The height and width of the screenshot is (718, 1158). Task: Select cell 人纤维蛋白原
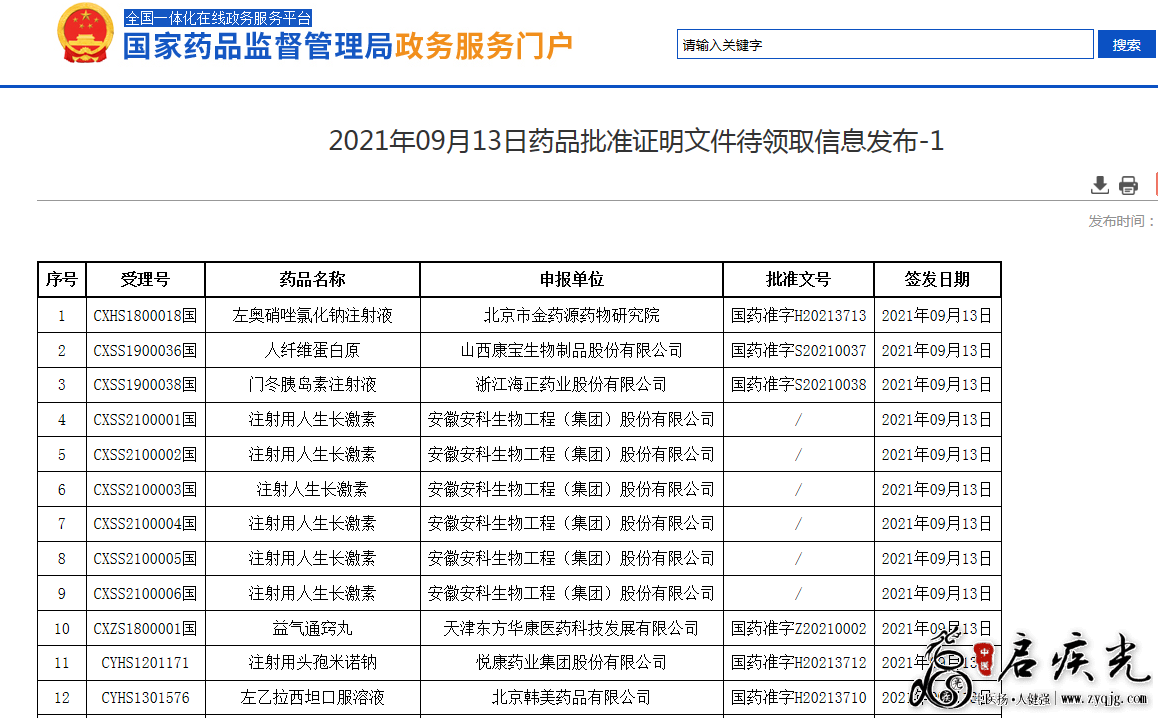point(312,350)
